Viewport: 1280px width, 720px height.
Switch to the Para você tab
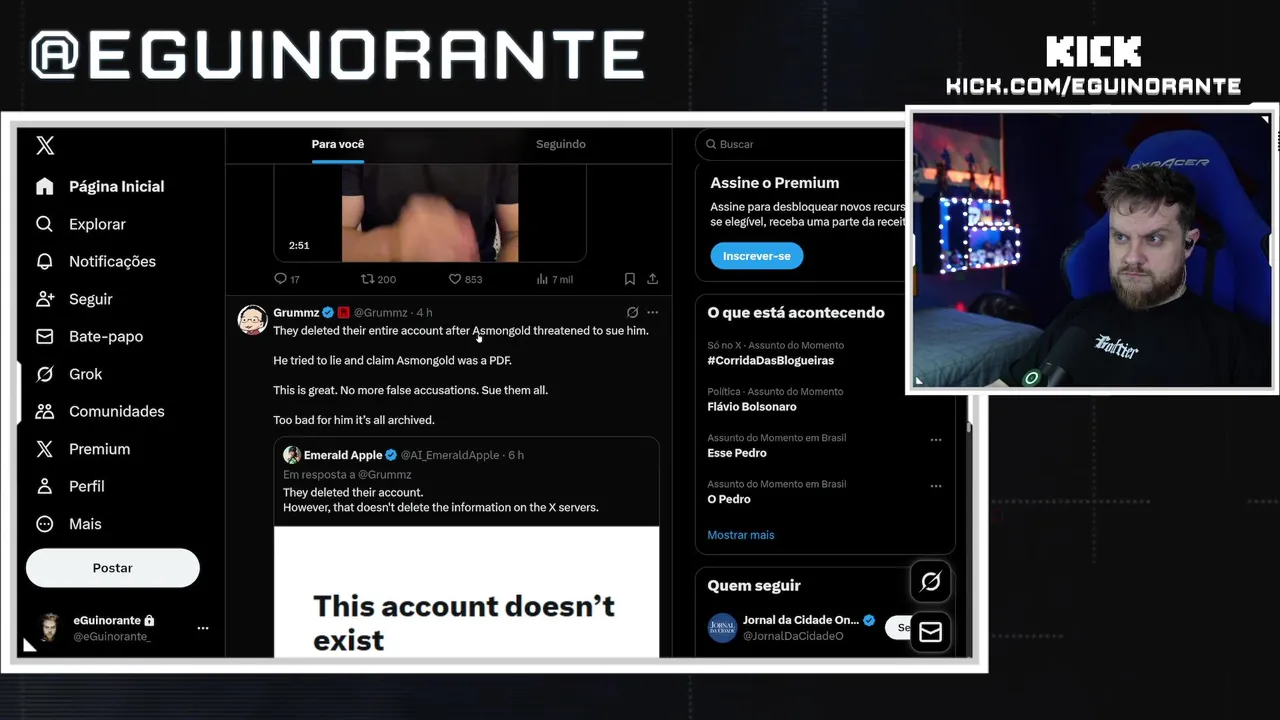[338, 144]
